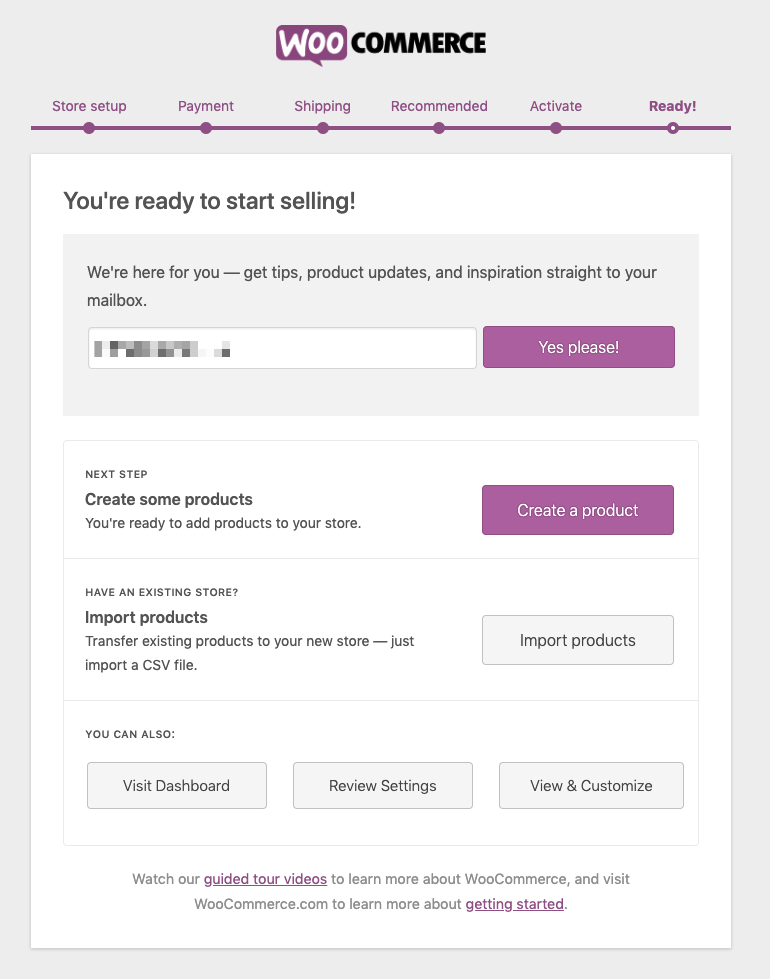This screenshot has width=770, height=979.
Task: Select the Recommended step
Action: tap(439, 106)
